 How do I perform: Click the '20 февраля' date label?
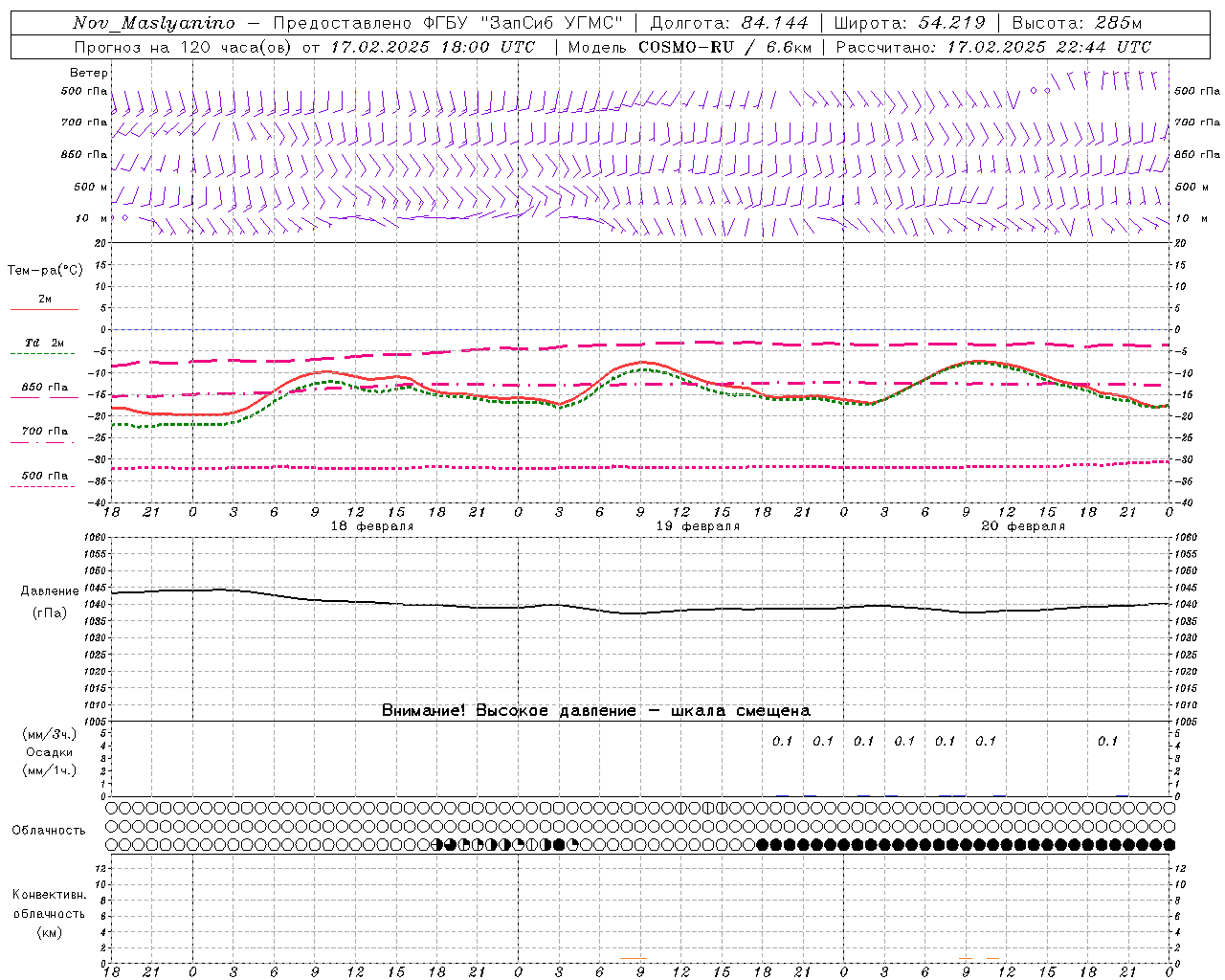(1023, 526)
